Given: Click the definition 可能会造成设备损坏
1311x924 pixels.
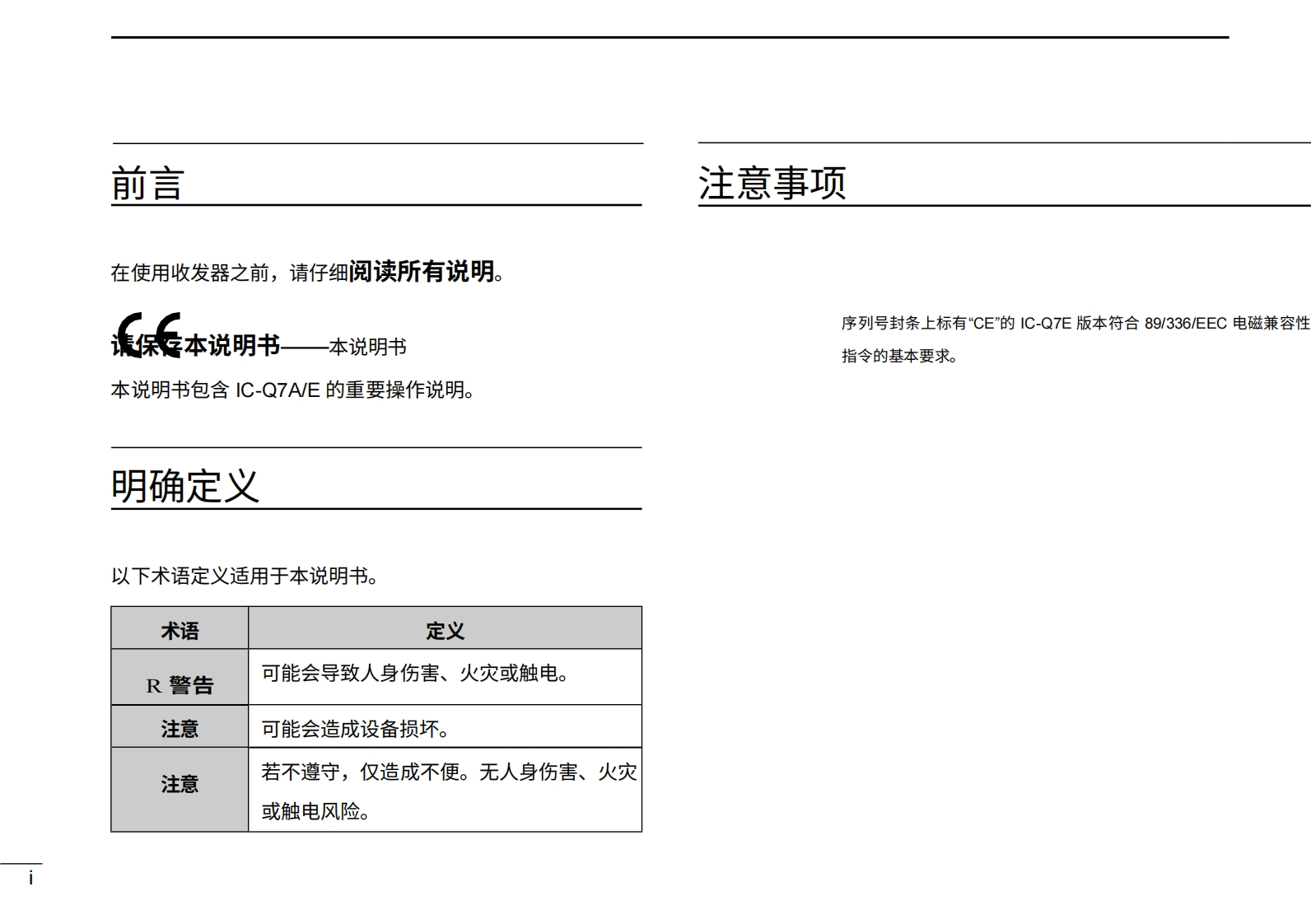Looking at the screenshot, I should pyautogui.click(x=356, y=728).
